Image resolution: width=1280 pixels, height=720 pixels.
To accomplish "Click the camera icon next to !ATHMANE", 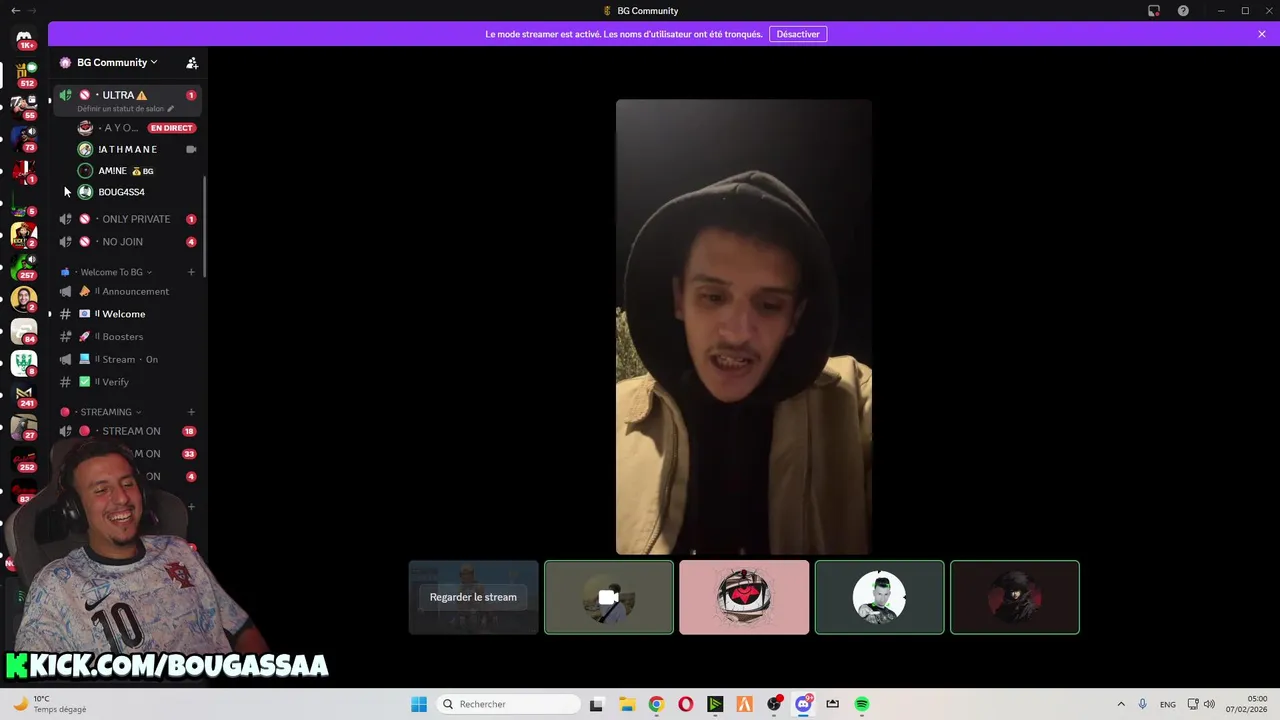I will [x=191, y=149].
